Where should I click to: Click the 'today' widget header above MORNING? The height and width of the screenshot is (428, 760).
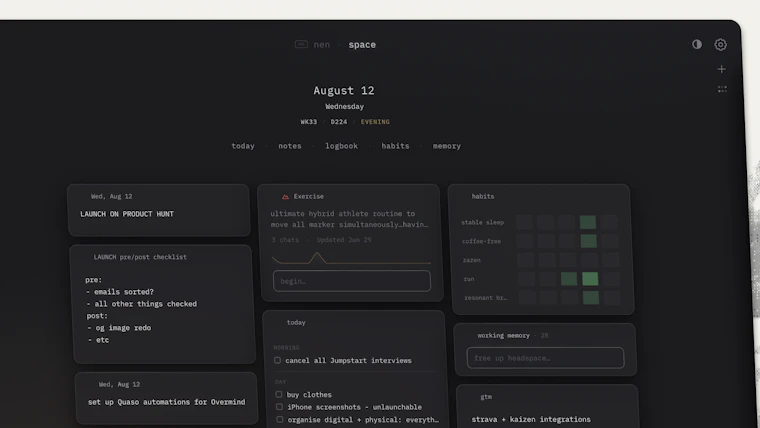[x=296, y=322]
